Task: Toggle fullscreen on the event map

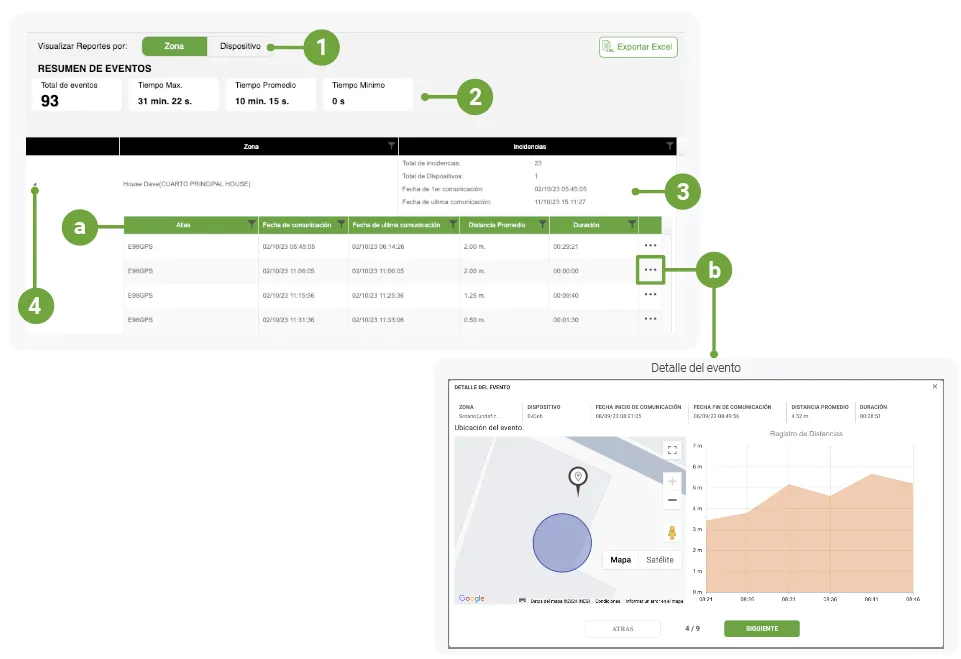Action: point(672,450)
